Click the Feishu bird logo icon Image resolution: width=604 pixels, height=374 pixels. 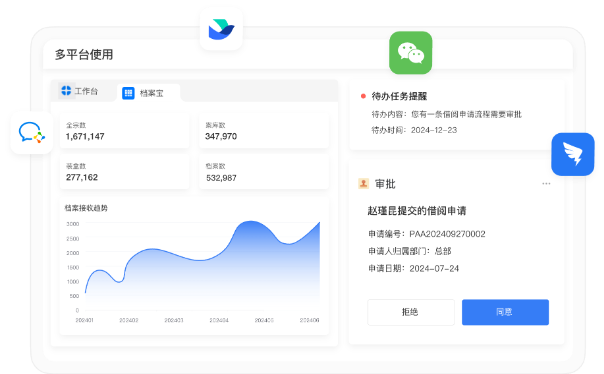click(x=221, y=29)
